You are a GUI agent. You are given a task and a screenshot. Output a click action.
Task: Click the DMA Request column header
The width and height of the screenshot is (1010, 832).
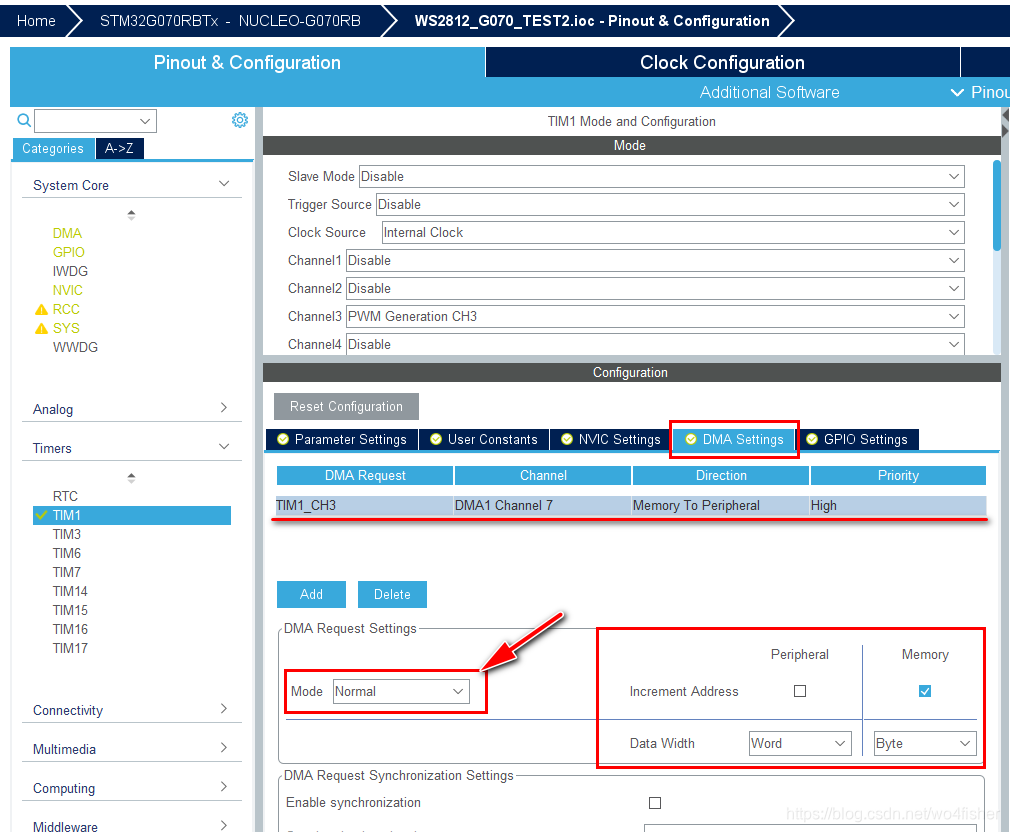(x=365, y=475)
